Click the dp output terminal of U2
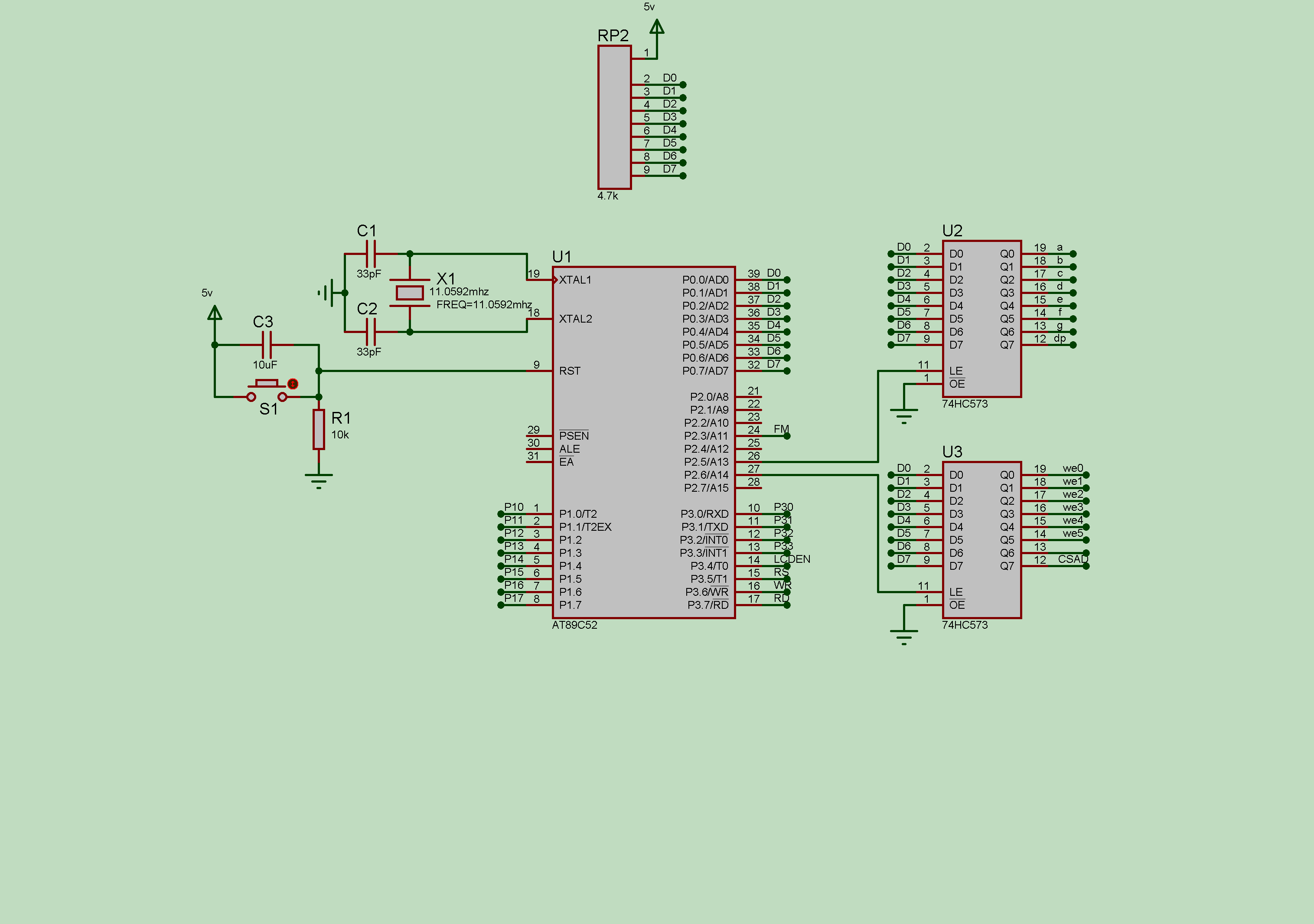The image size is (1314, 924). pos(1073,345)
